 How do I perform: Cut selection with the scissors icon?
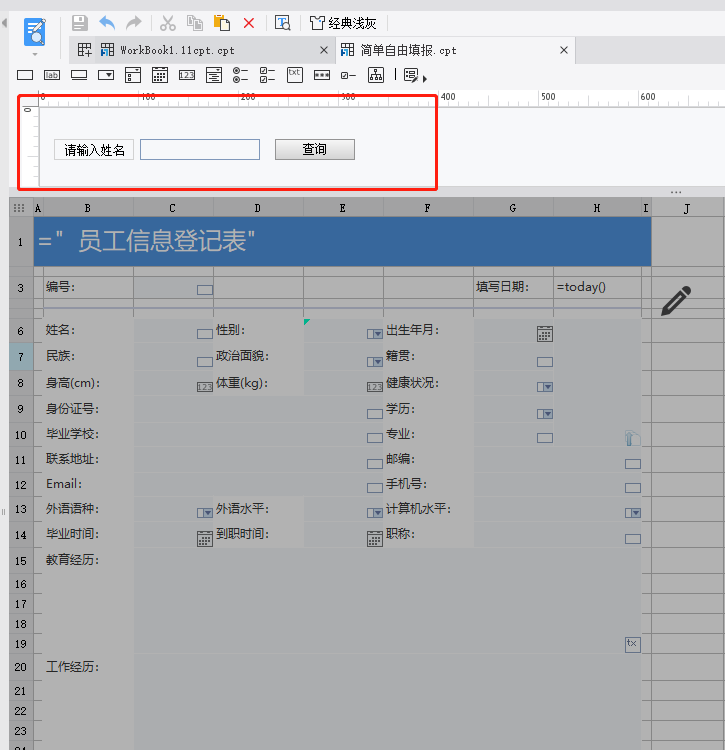(167, 23)
